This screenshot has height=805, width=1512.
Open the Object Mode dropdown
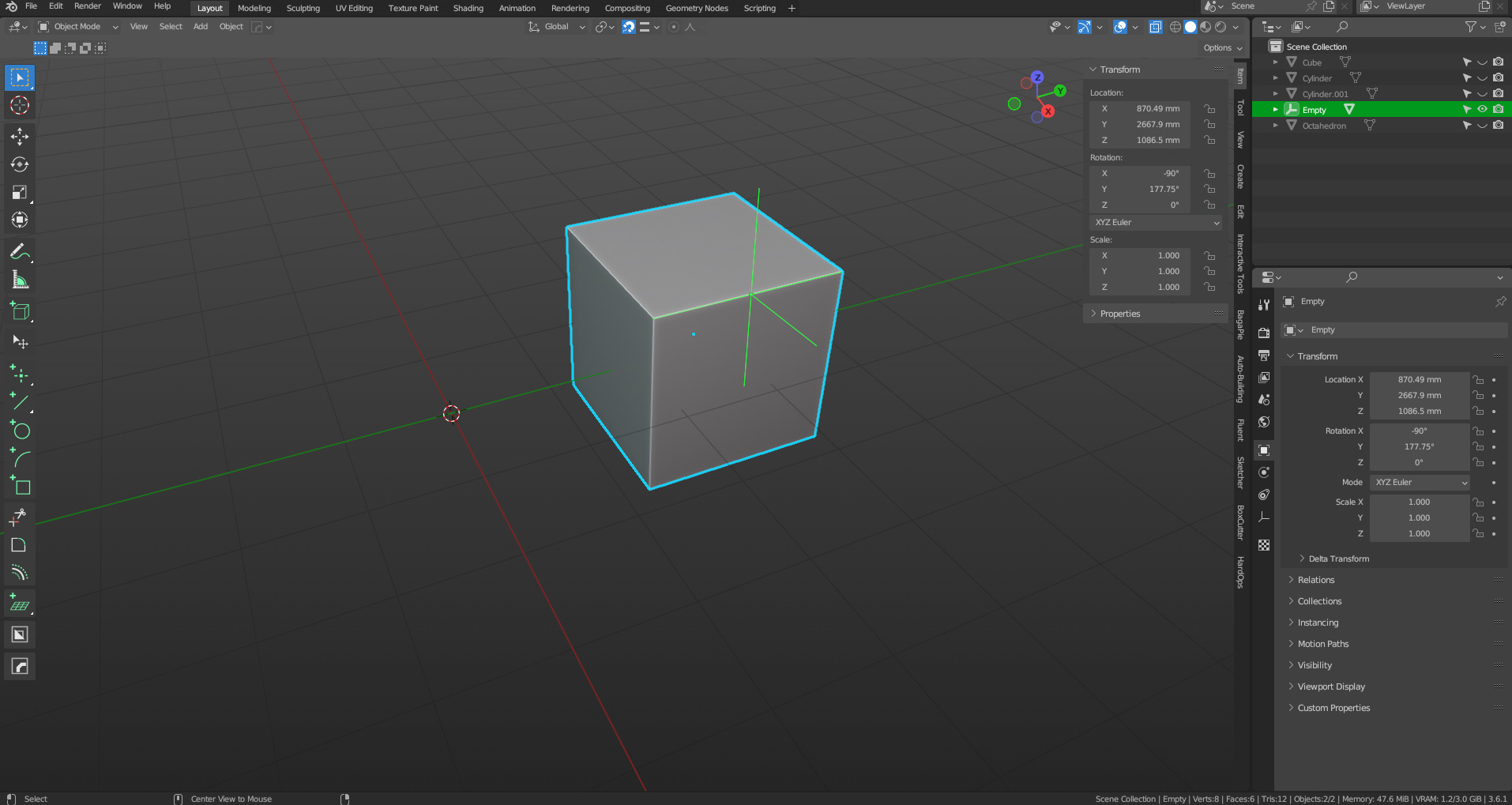(x=78, y=27)
